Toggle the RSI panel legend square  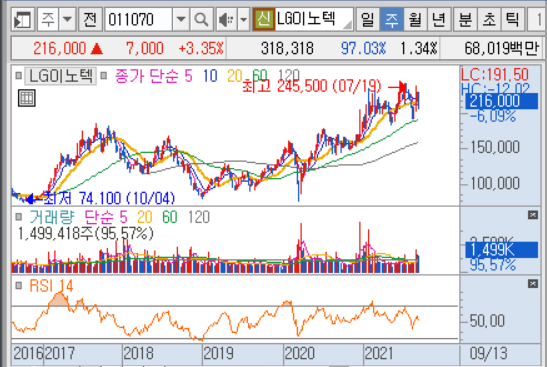click(19, 286)
